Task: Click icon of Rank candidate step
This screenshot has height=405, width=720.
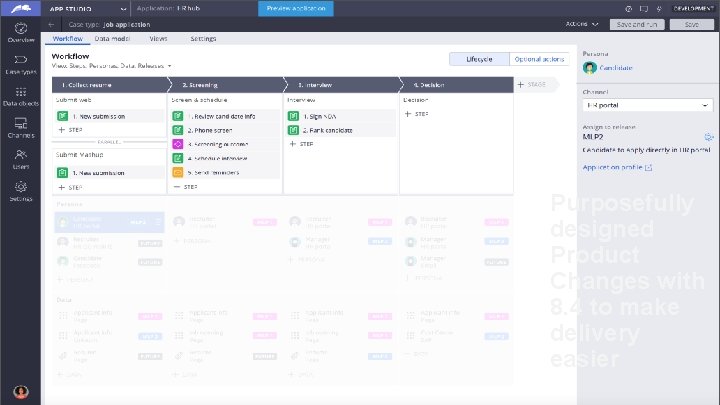Action: (293, 130)
